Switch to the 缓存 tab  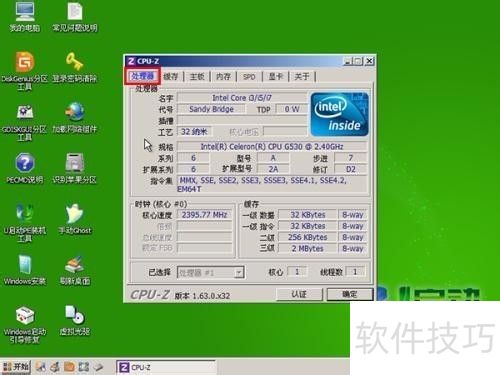pos(171,77)
